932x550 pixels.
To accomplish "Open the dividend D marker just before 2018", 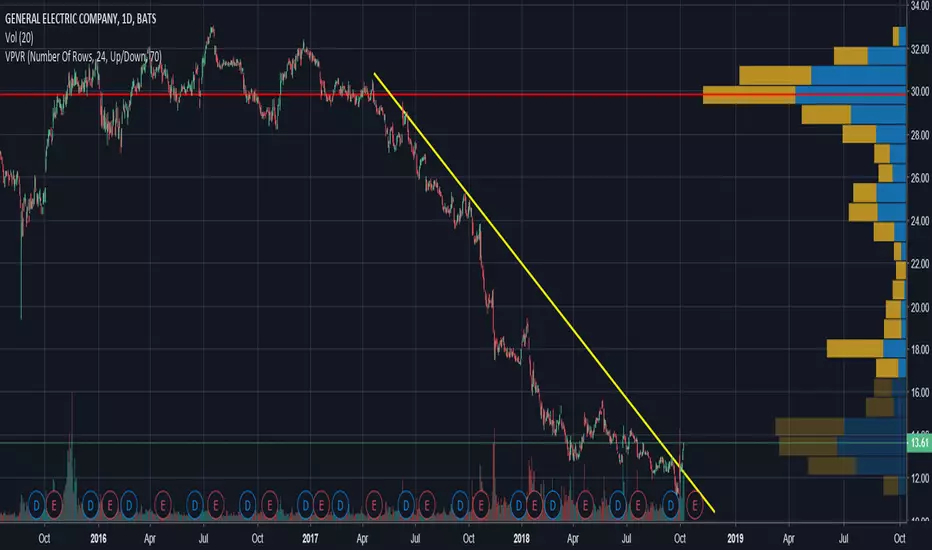I will point(518,506).
